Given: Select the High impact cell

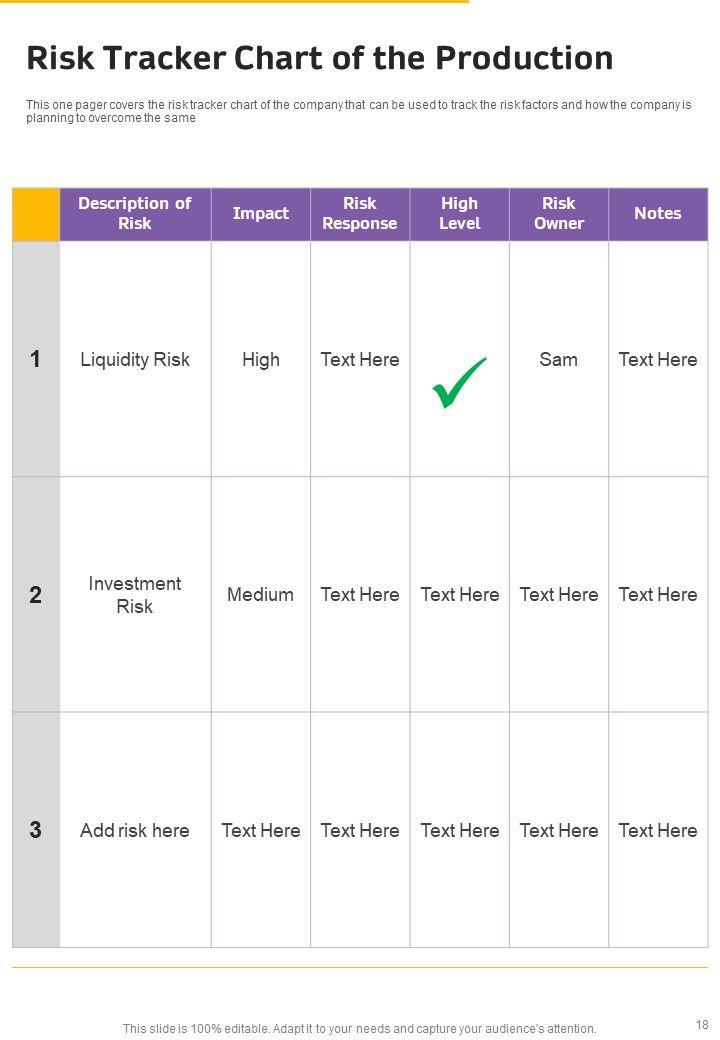Looking at the screenshot, I should pyautogui.click(x=260, y=360).
